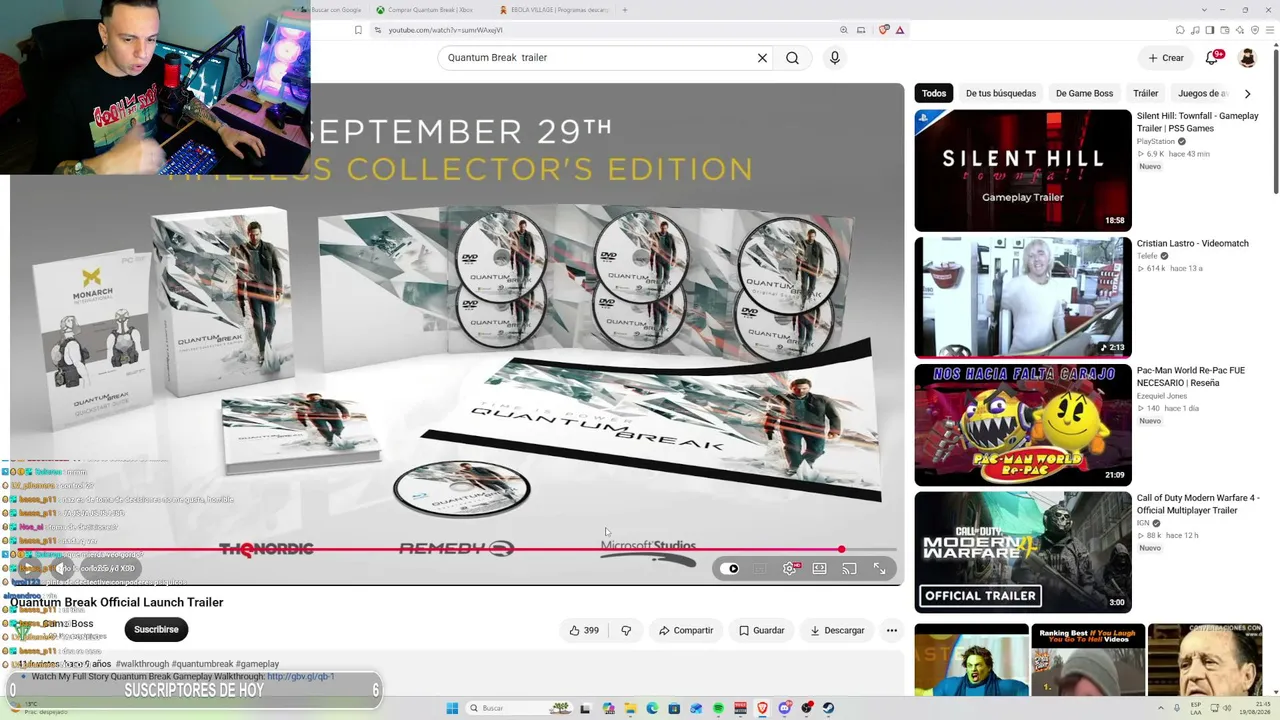
Task: Open Microsoft Edge from the taskbar
Action: click(652, 708)
